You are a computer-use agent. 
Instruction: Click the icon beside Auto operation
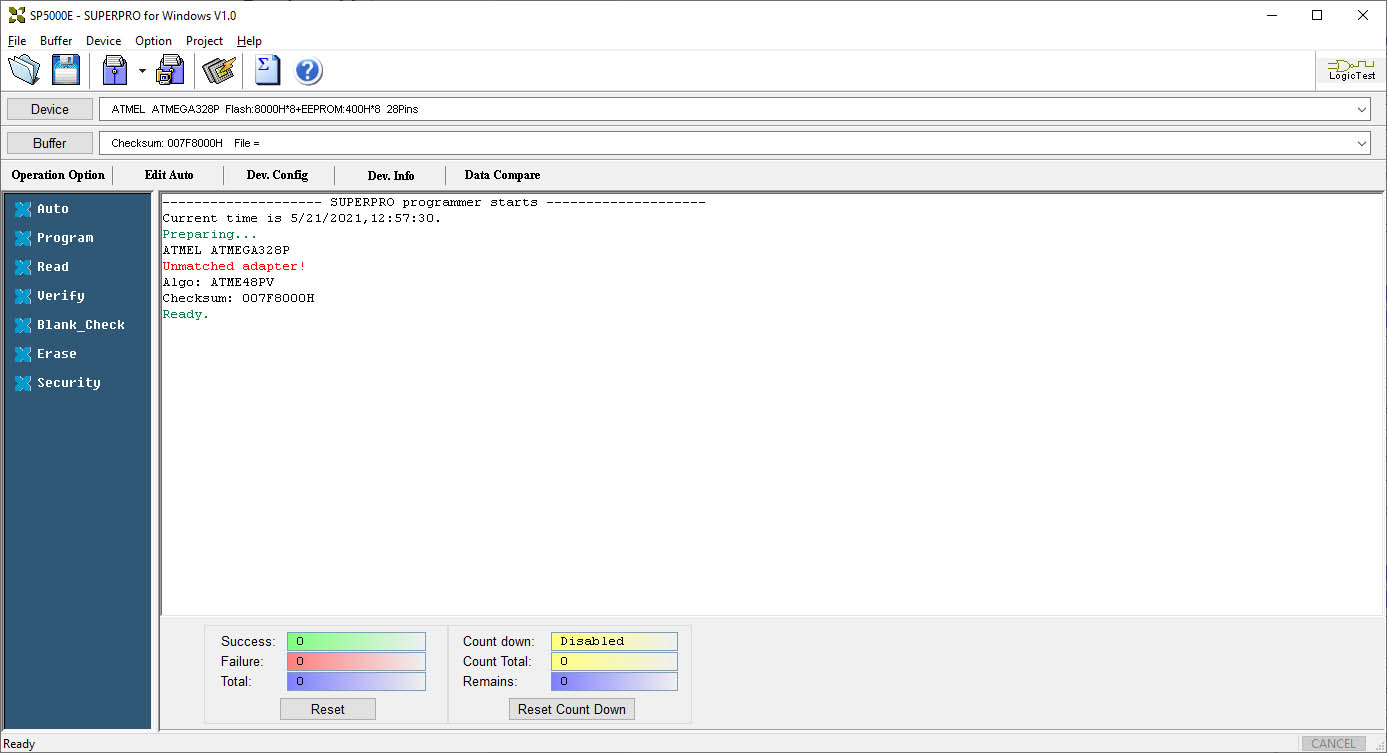(x=23, y=209)
